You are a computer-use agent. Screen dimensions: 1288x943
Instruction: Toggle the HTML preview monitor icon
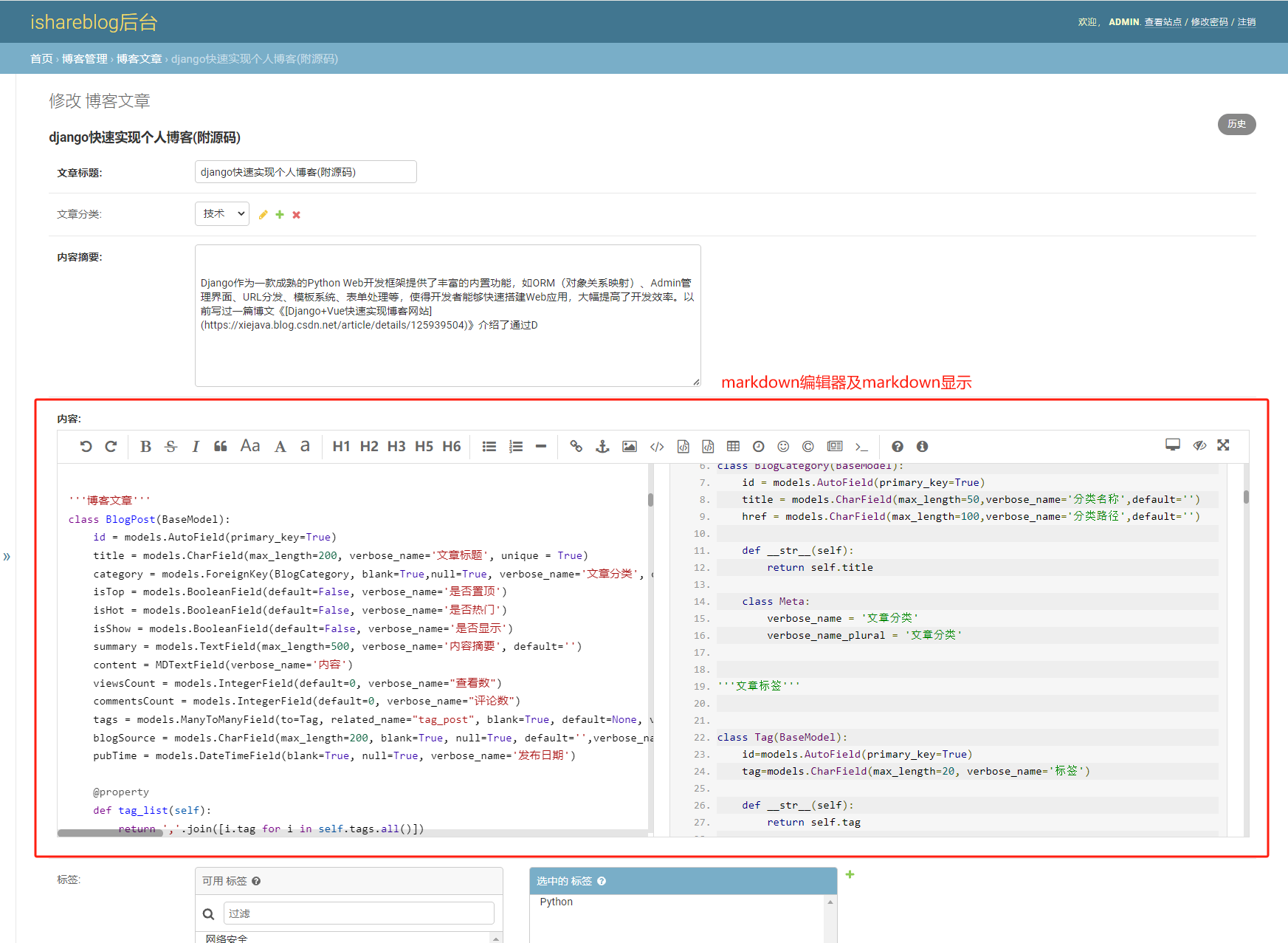pyautogui.click(x=1172, y=445)
